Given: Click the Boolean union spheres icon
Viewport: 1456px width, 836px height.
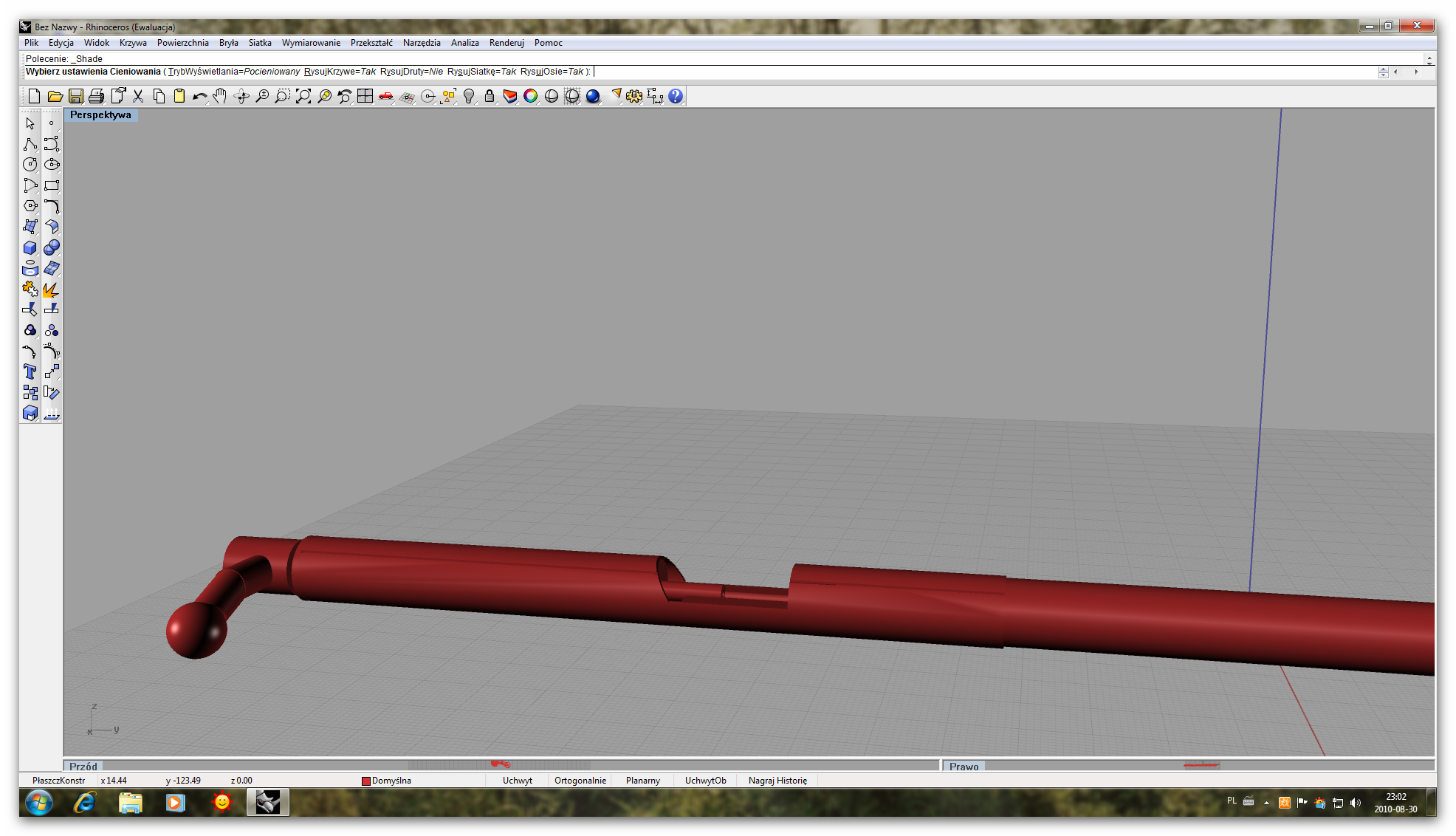Looking at the screenshot, I should coord(52,247).
